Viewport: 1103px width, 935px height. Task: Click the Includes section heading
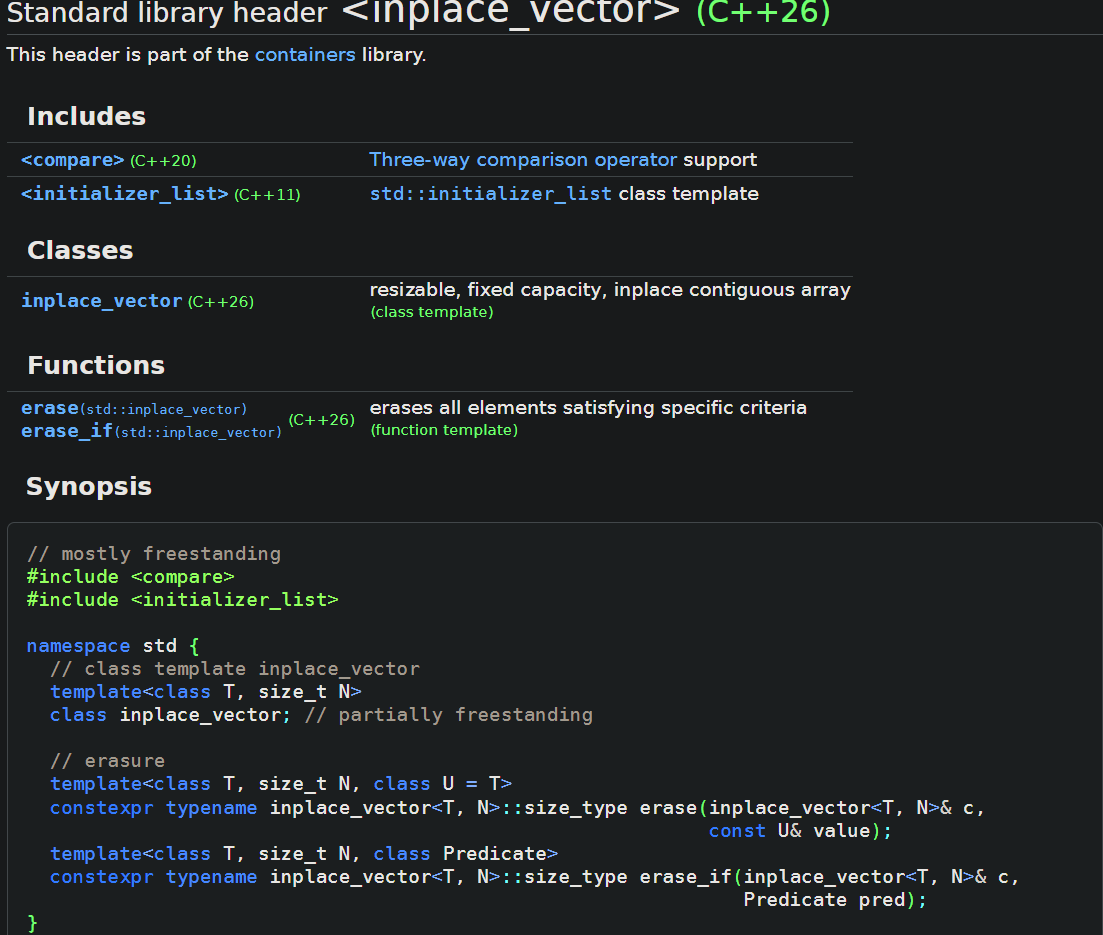pyautogui.click(x=87, y=116)
